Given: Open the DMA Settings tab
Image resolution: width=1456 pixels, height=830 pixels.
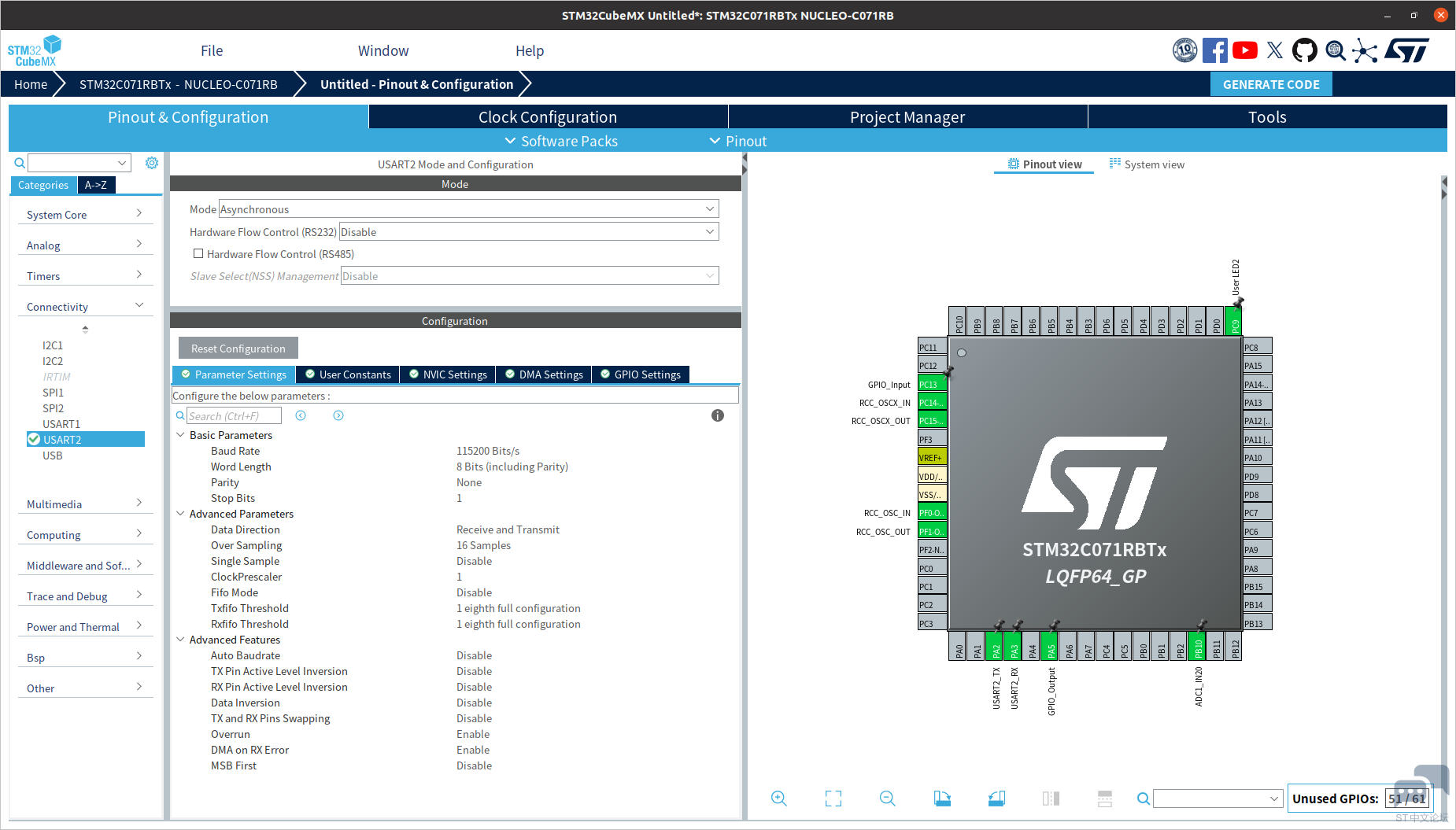Looking at the screenshot, I should [544, 374].
